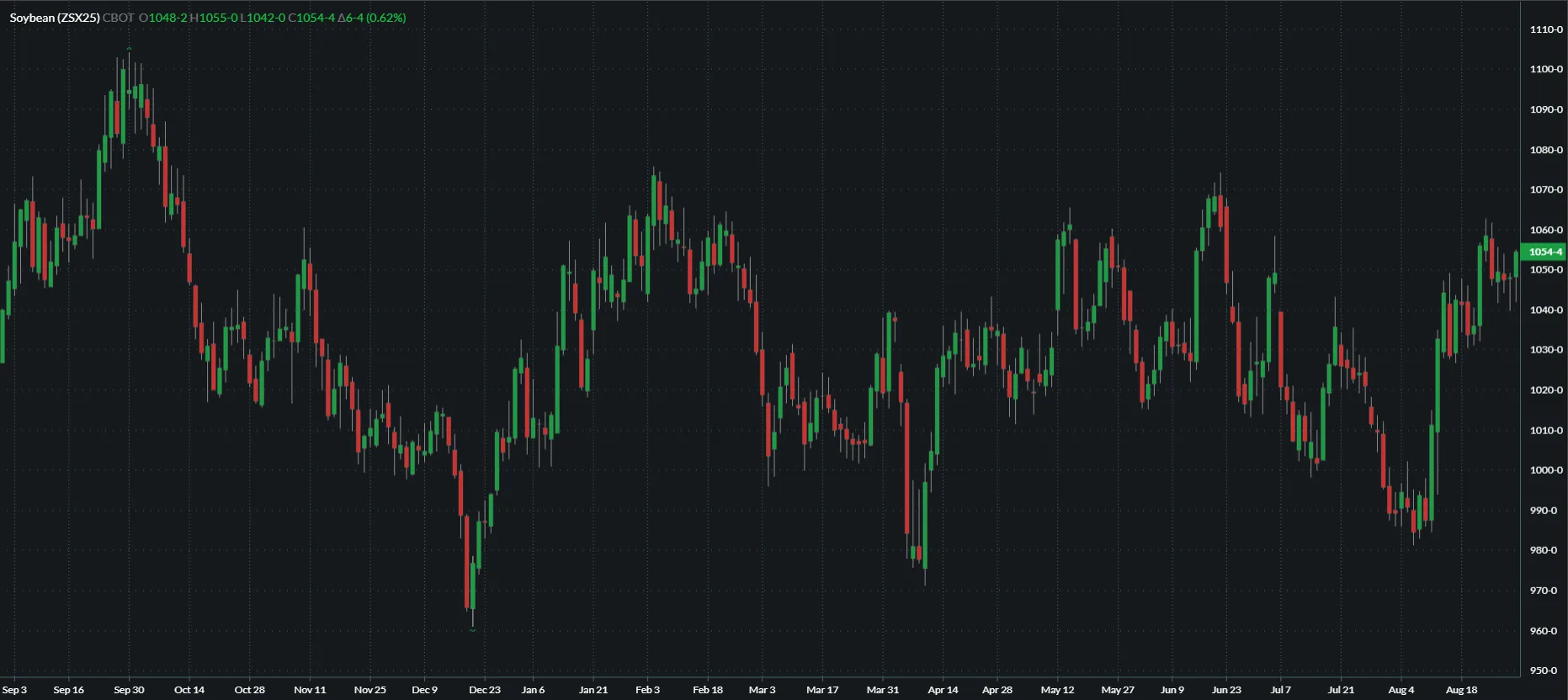Viewport: 1568px width, 700px height.
Task: Click the 950-0 price axis label
Action: click(1545, 671)
